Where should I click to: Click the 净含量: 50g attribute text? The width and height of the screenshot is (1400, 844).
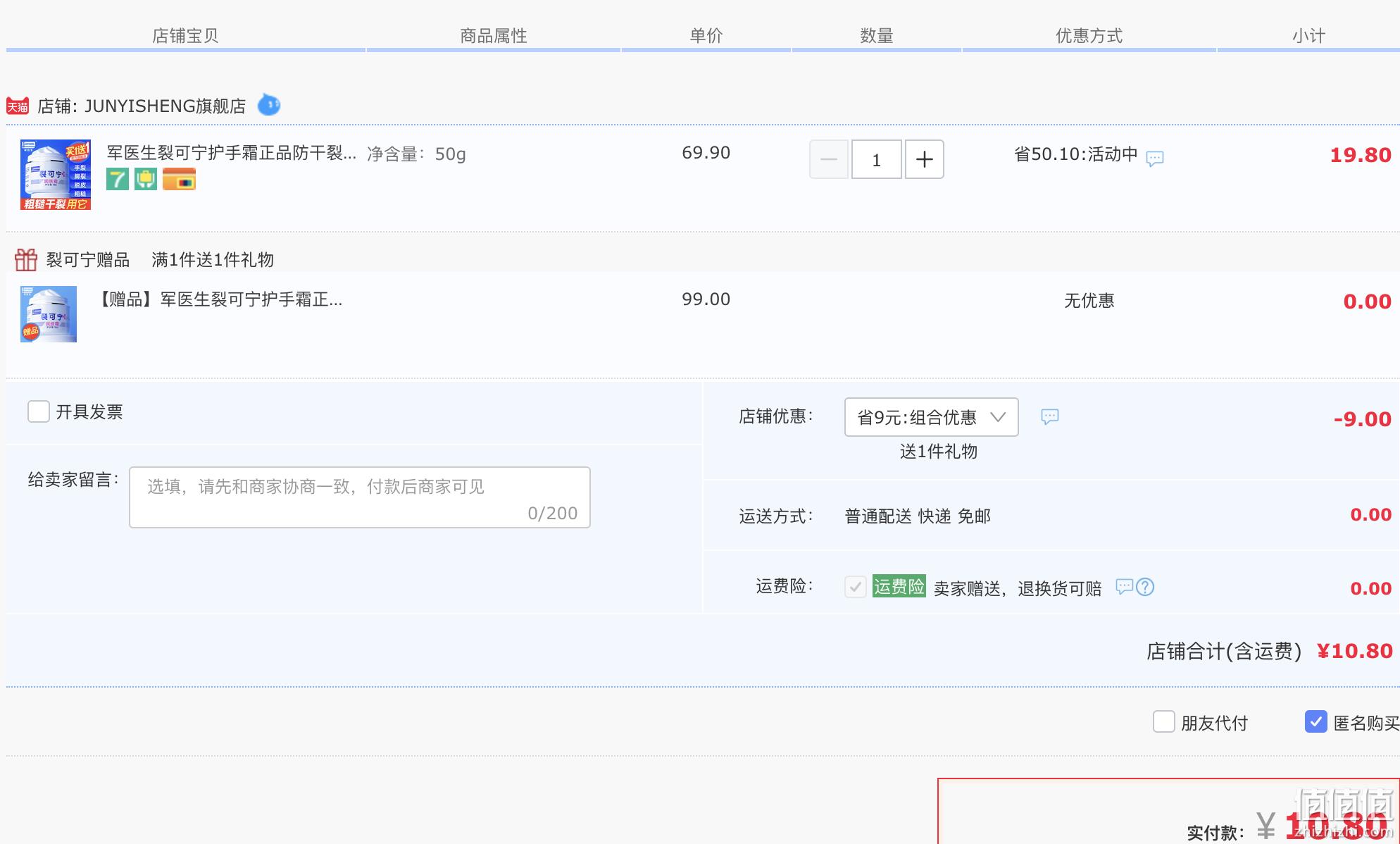(x=417, y=154)
